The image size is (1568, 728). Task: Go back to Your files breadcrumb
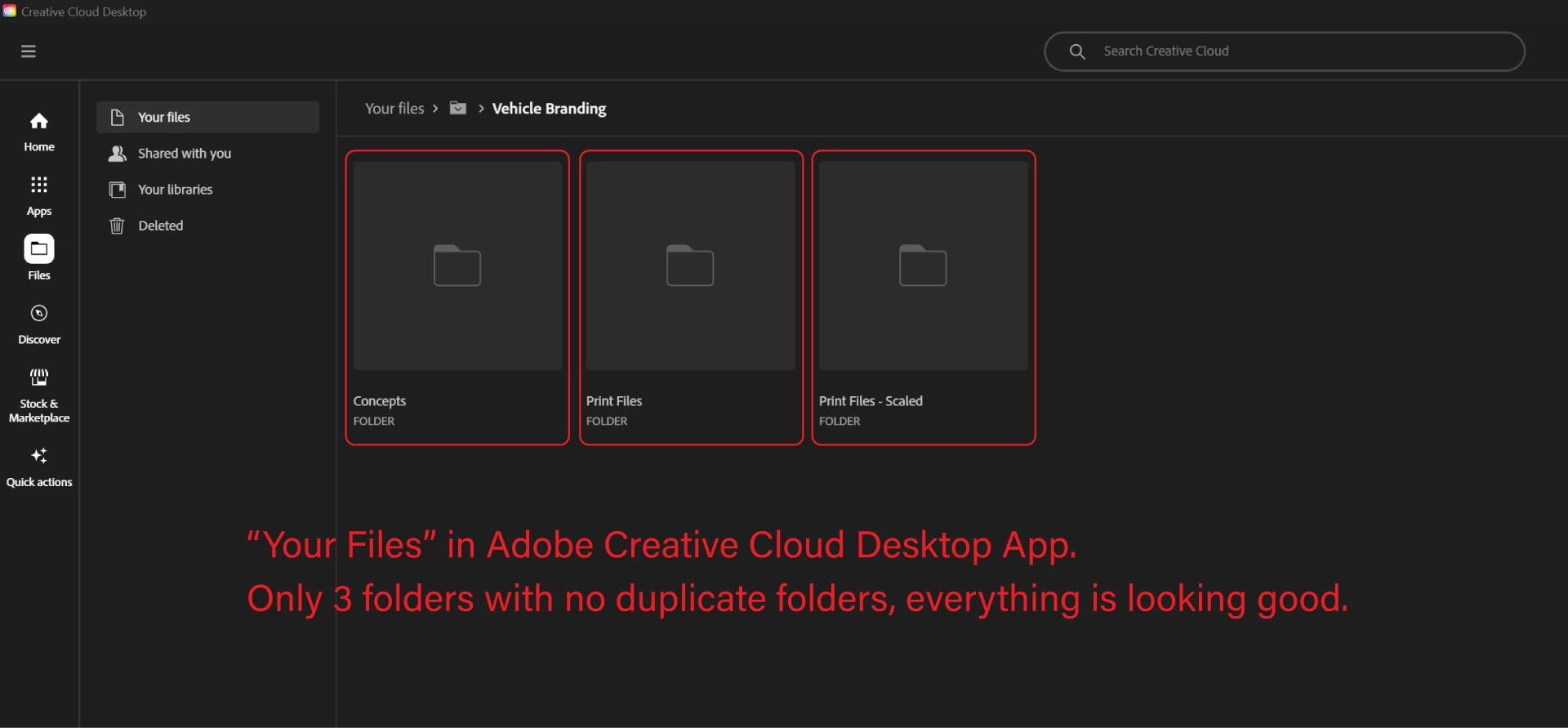pyautogui.click(x=394, y=109)
